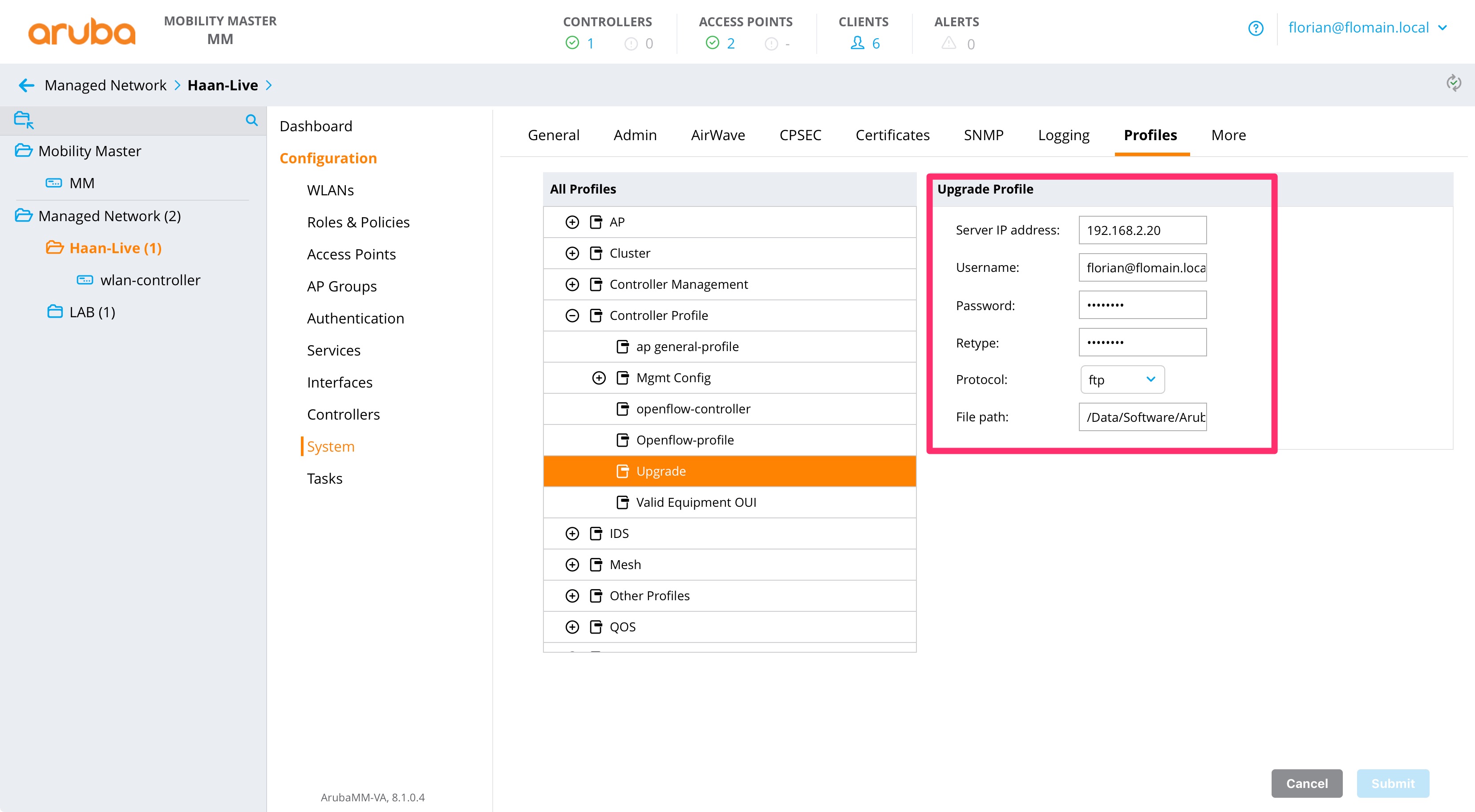Open AP Groups configuration page

(x=341, y=286)
